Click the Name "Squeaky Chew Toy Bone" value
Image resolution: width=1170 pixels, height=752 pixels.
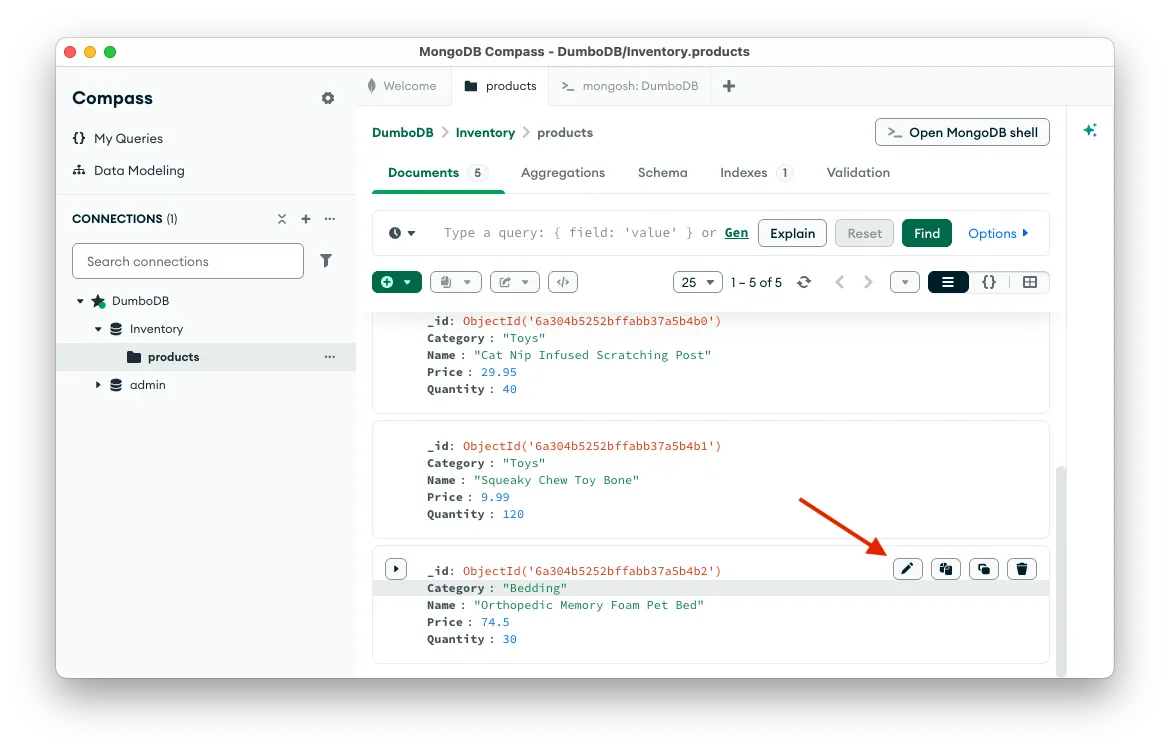tap(557, 480)
